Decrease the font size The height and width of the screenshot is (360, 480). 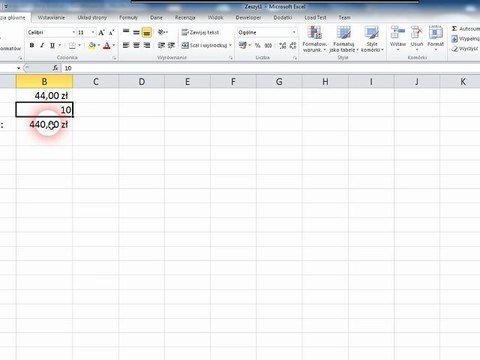pos(111,32)
